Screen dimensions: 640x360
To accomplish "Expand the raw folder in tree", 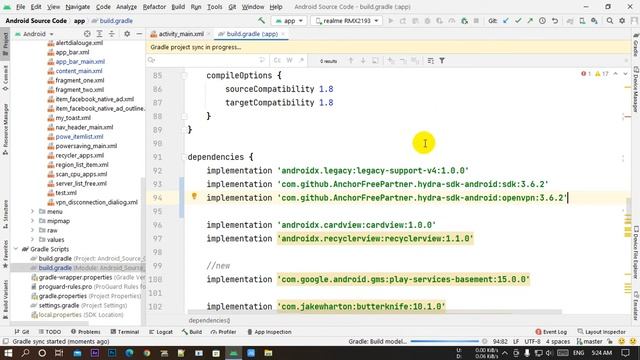I will click(32, 230).
